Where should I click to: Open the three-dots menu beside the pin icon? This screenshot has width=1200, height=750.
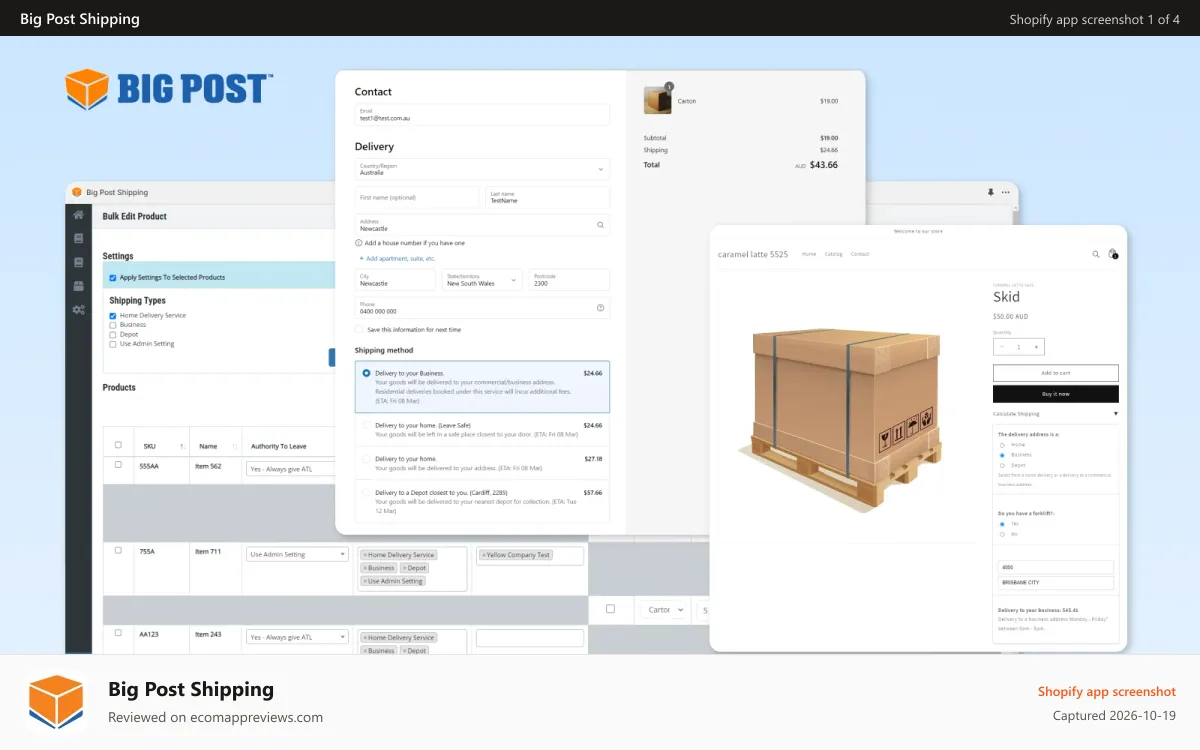click(1006, 192)
